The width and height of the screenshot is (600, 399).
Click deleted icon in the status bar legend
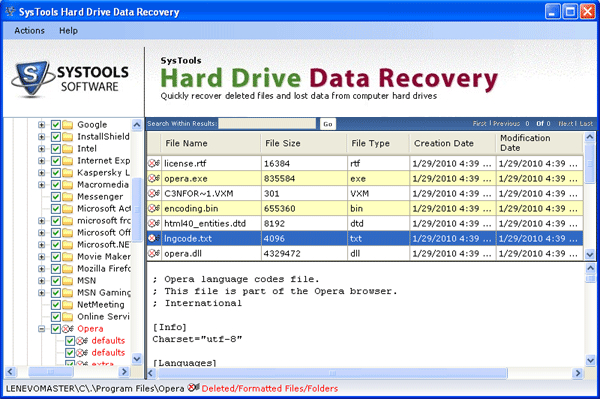tap(194, 388)
